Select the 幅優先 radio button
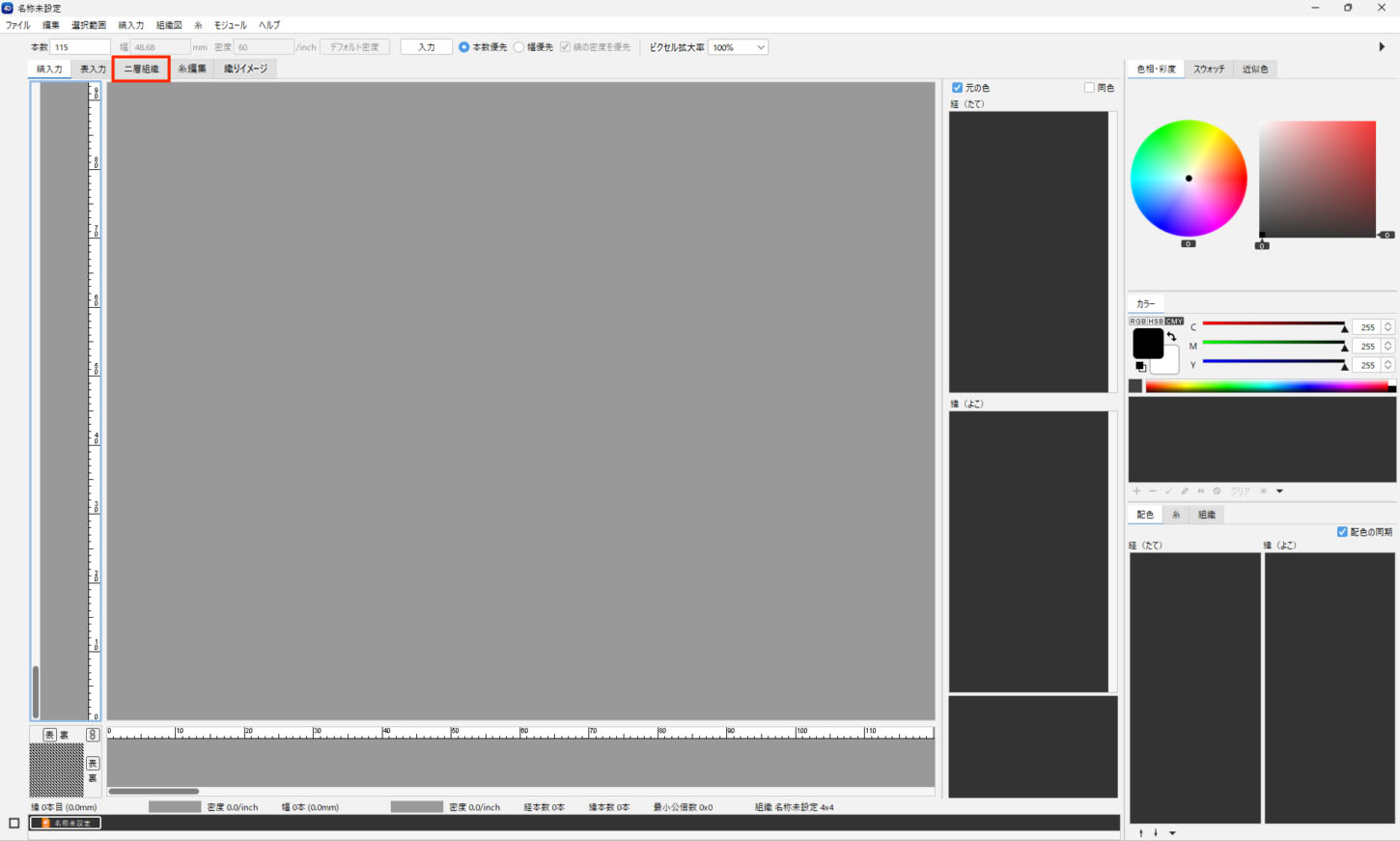This screenshot has height=841, width=1400. click(x=519, y=47)
